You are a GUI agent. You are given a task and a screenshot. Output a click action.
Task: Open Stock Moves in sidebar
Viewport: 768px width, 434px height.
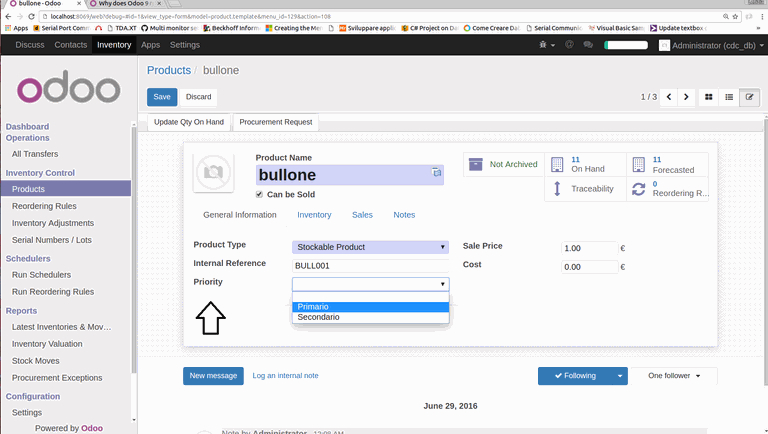click(36, 361)
